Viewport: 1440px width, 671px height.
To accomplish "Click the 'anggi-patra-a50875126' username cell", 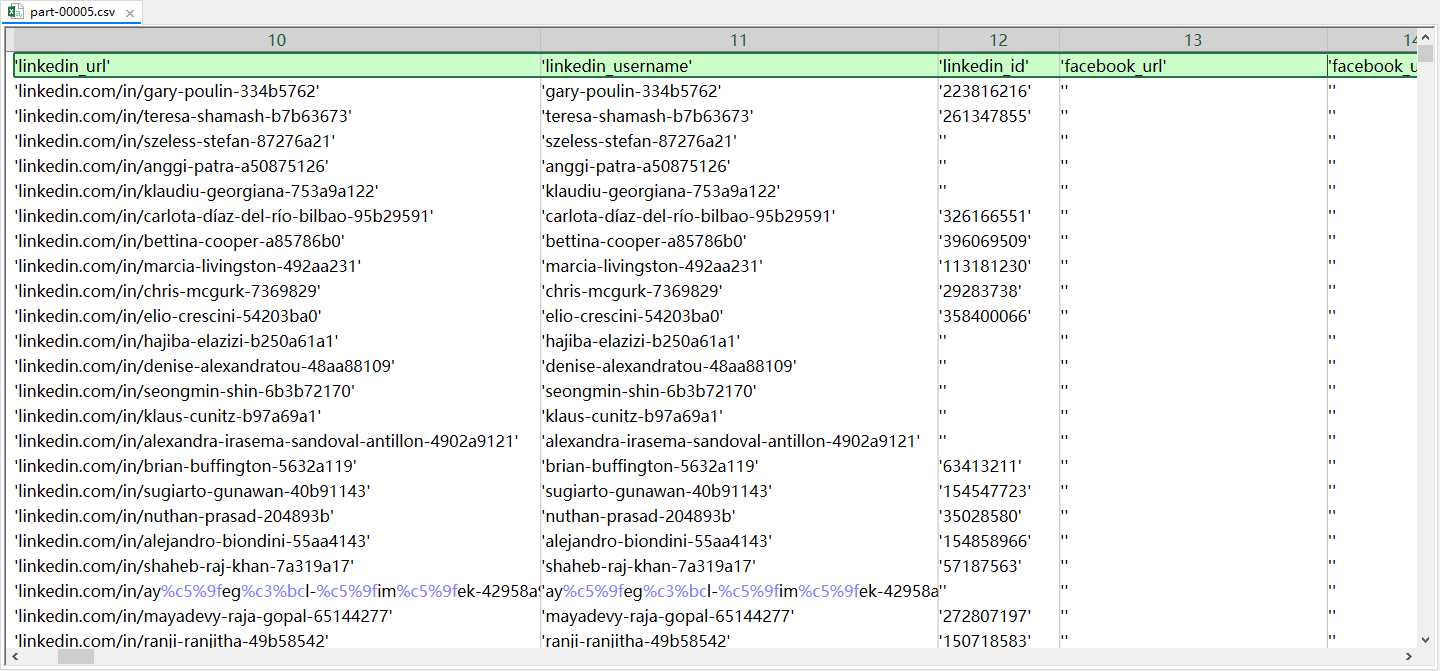I will (x=739, y=166).
